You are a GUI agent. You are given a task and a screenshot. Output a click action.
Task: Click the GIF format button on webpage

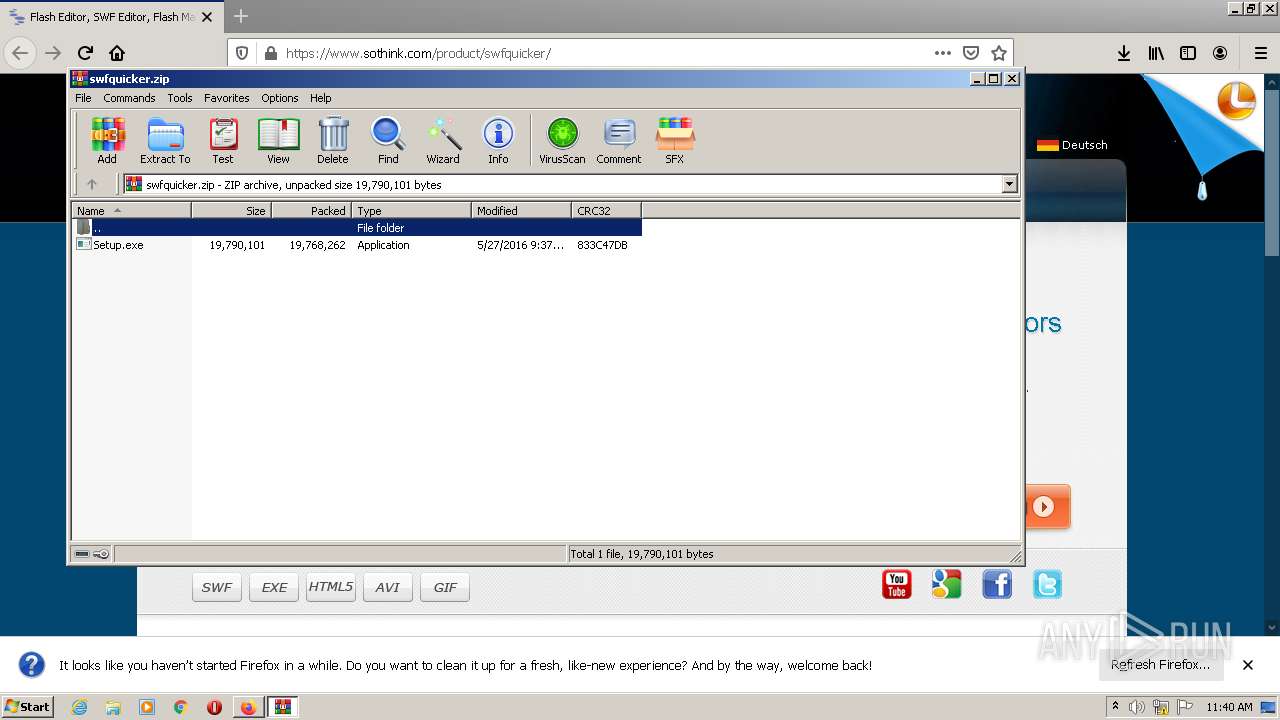pos(445,588)
